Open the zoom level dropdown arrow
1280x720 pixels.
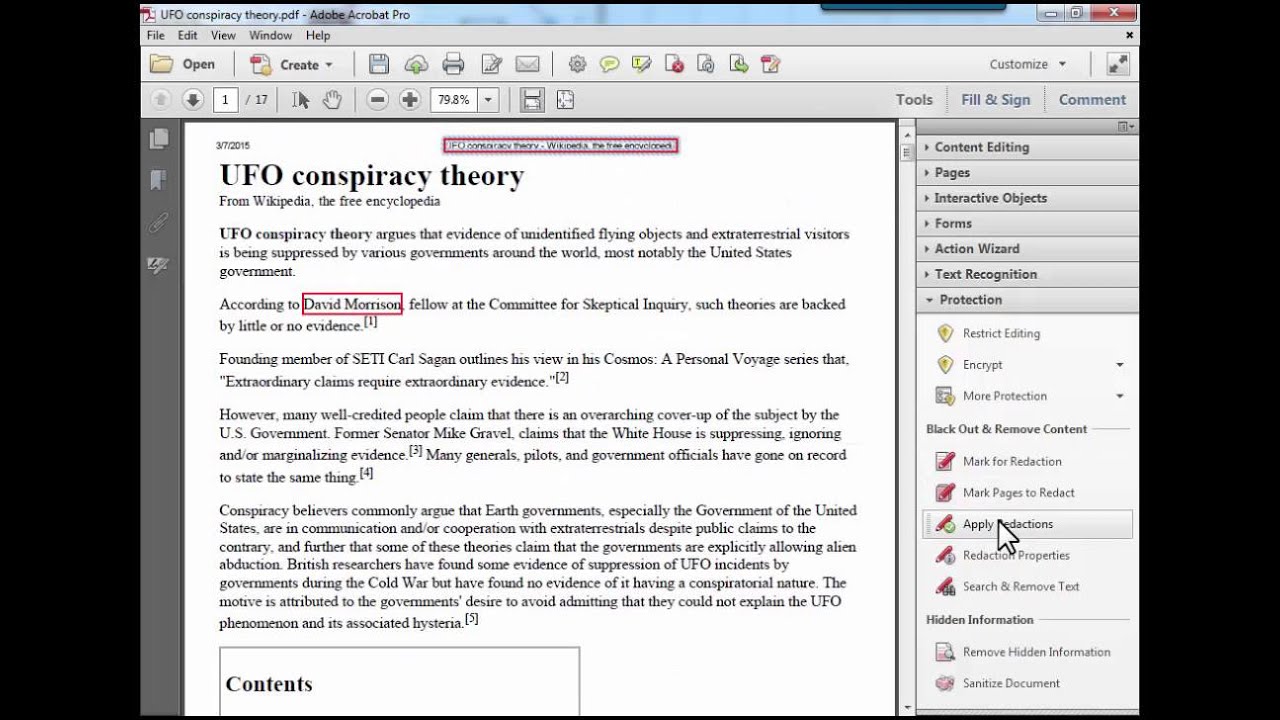tap(488, 99)
